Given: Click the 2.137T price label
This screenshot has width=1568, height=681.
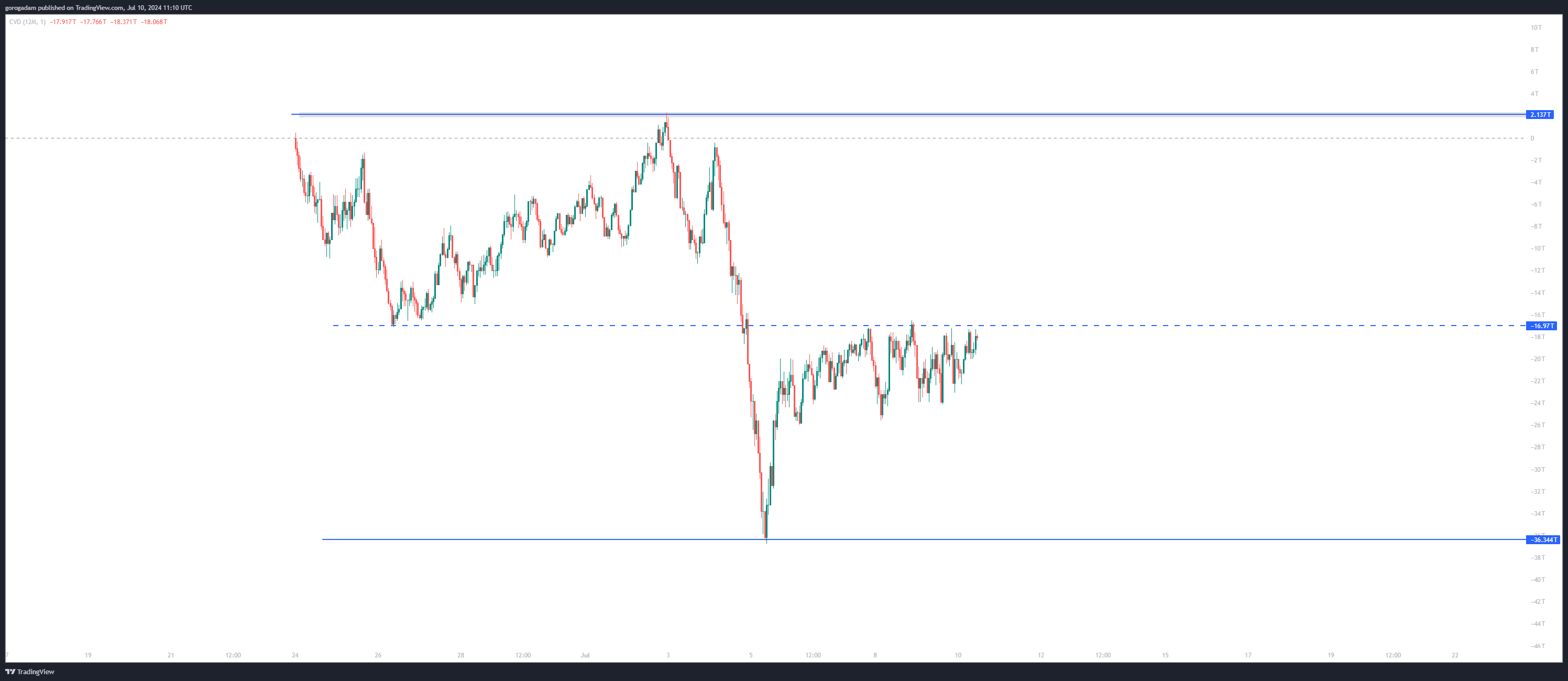Looking at the screenshot, I should tap(1539, 114).
